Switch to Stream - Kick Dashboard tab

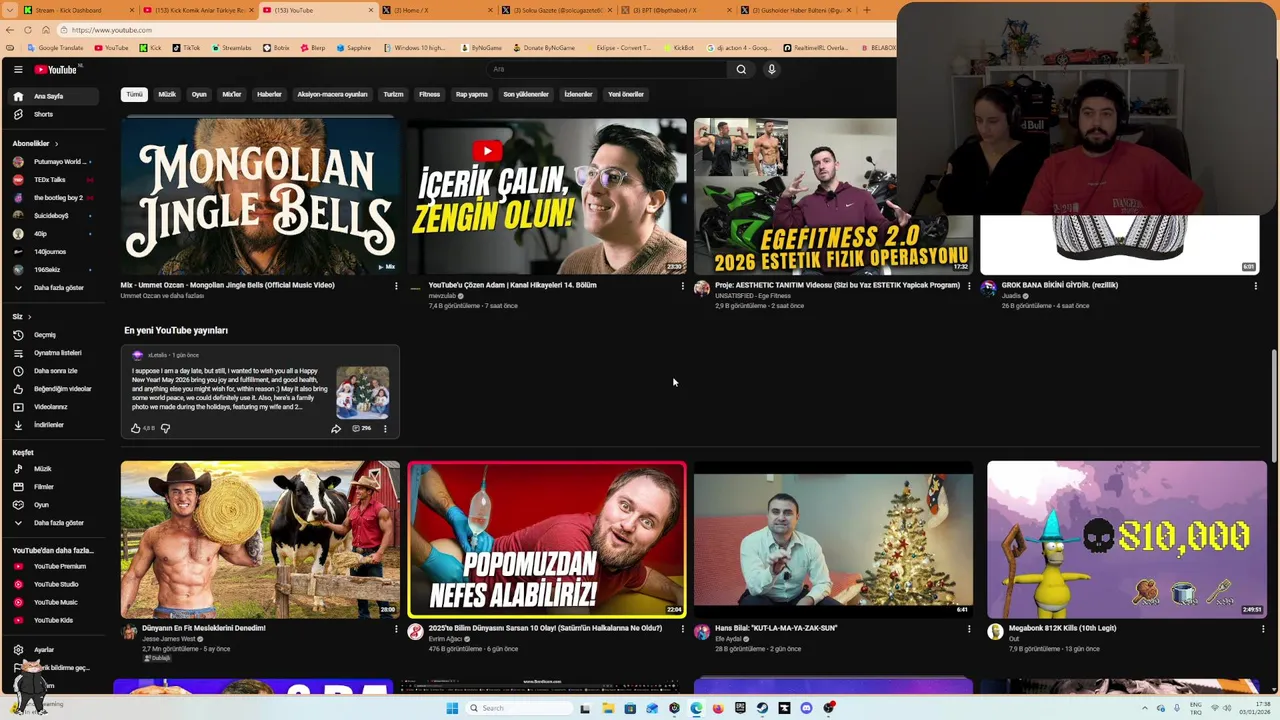76,10
